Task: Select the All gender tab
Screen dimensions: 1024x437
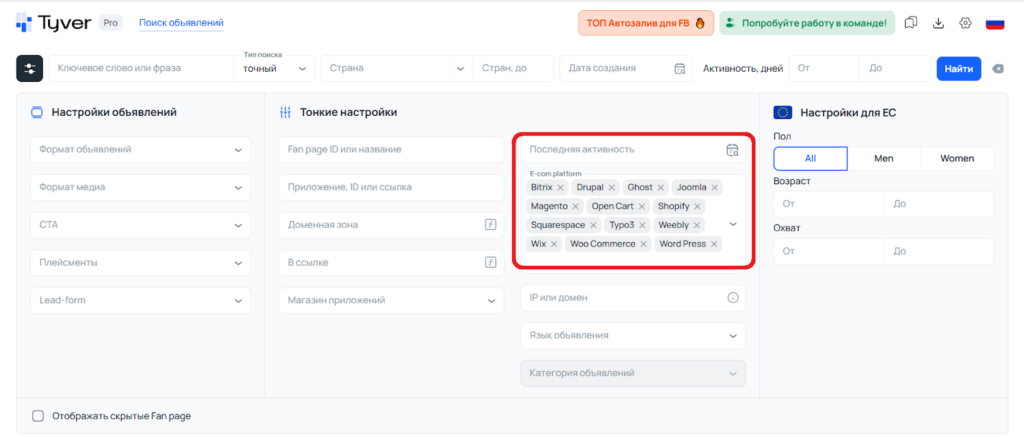Action: pos(810,159)
